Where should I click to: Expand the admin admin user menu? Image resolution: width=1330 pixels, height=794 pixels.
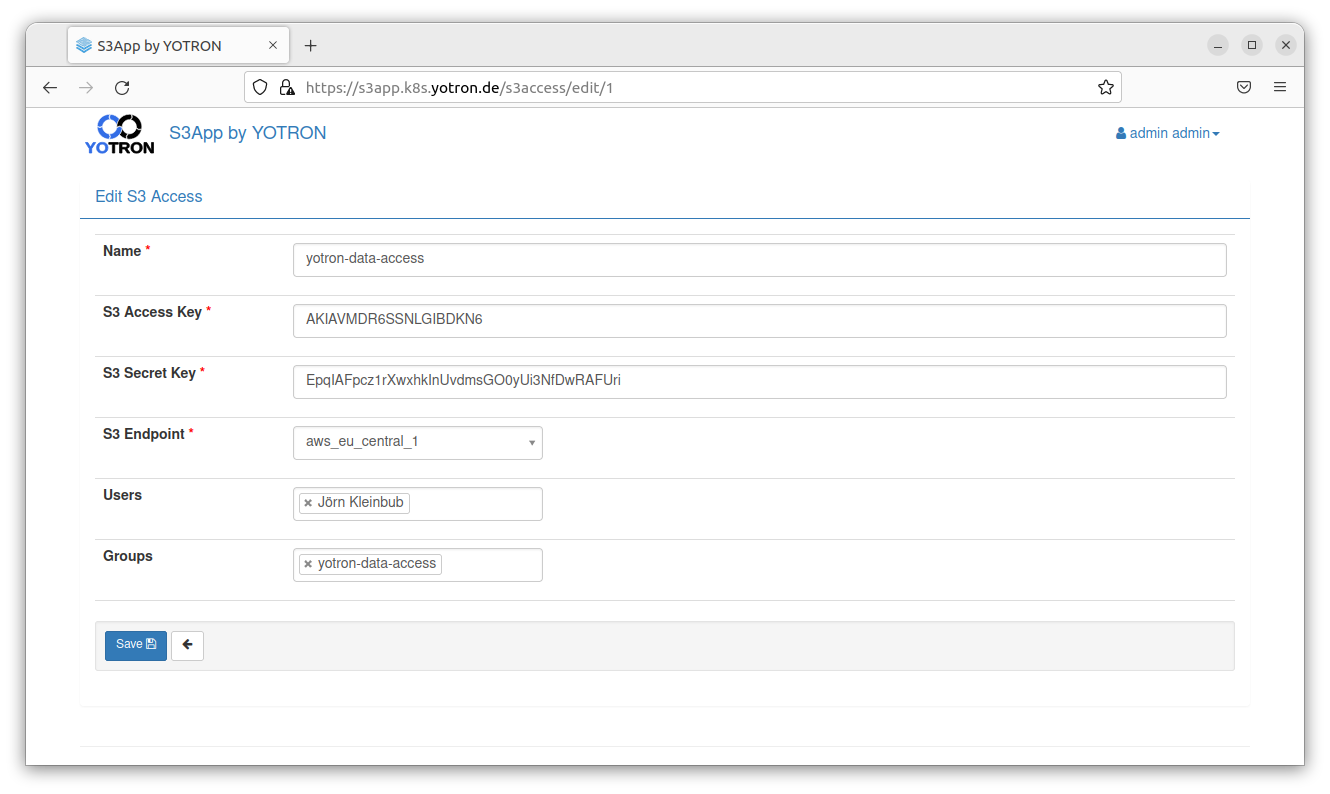pos(1168,133)
